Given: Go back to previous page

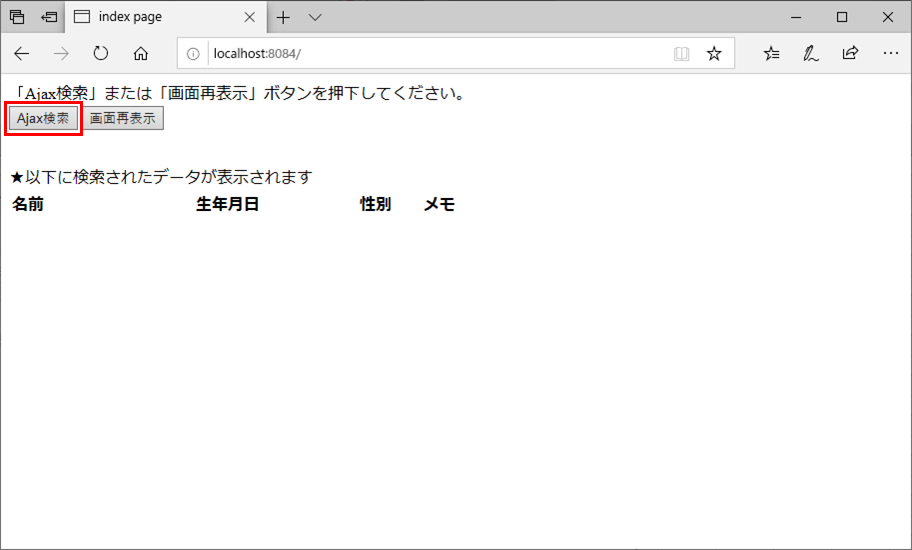Looking at the screenshot, I should [x=22, y=54].
